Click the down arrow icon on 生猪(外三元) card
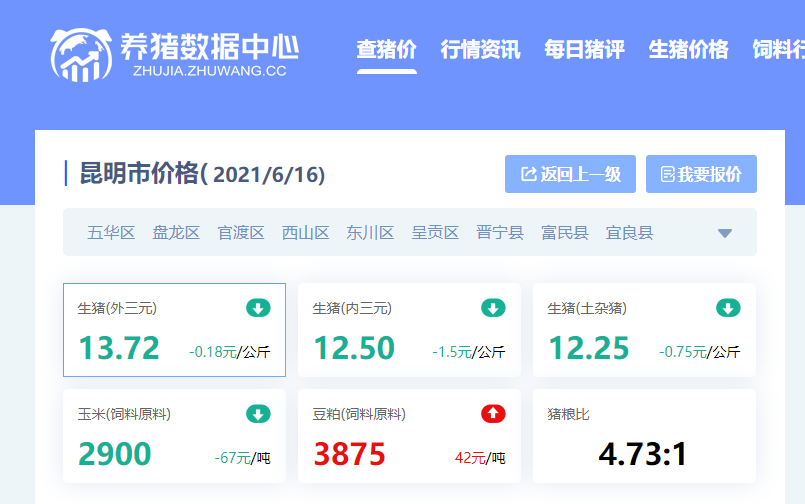 [x=258, y=308]
